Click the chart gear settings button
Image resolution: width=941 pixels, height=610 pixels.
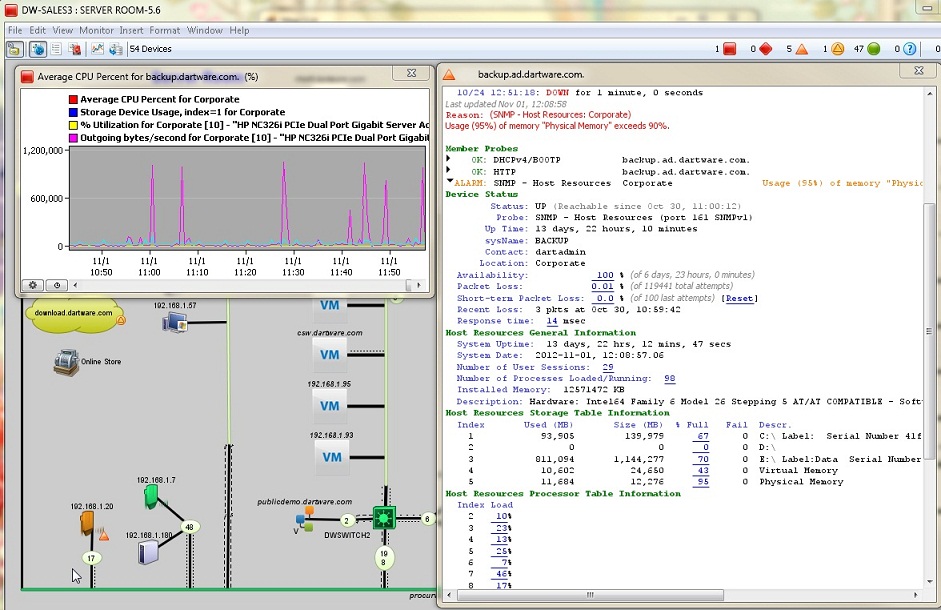pyautogui.click(x=31, y=285)
